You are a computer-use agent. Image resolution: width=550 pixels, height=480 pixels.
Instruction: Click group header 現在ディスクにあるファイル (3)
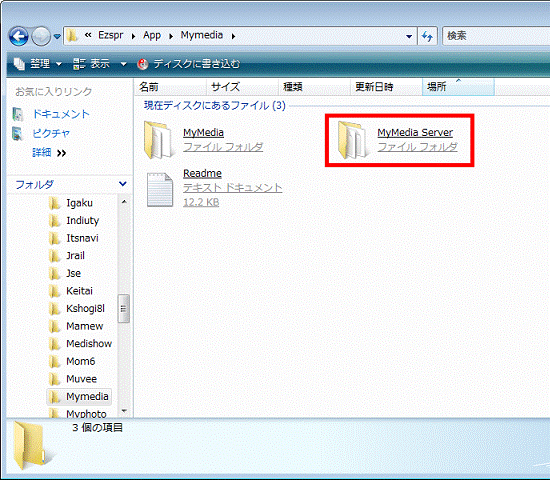point(215,106)
